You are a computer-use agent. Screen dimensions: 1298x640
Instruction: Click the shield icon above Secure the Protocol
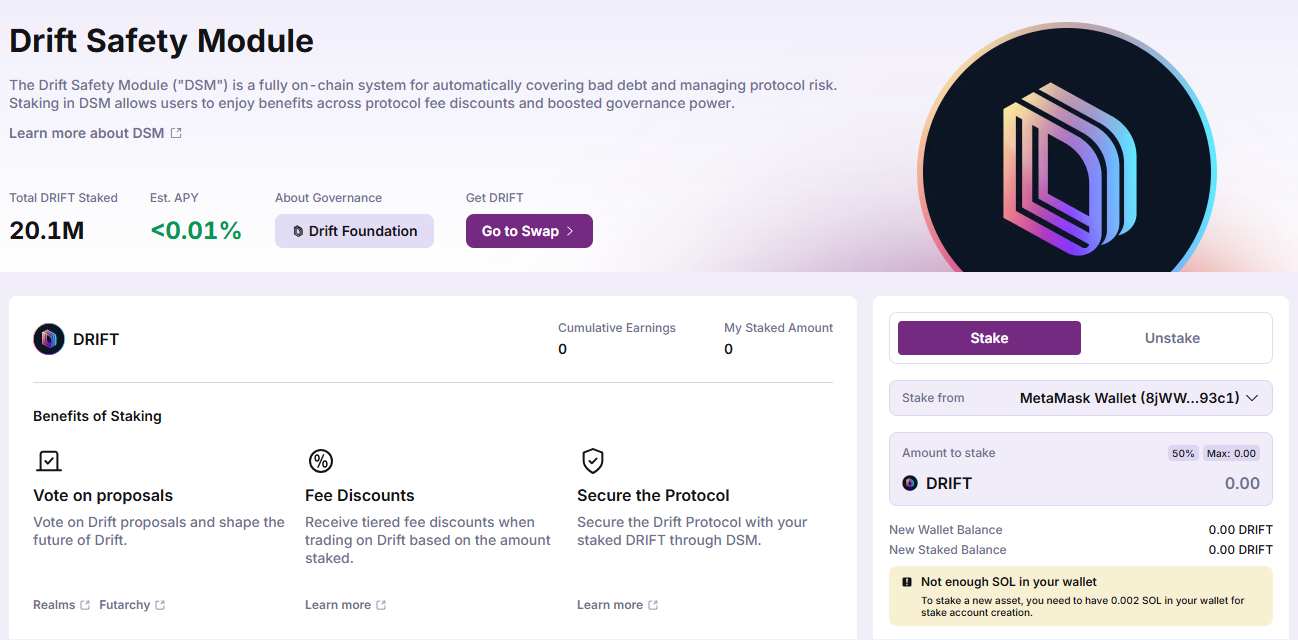tap(592, 460)
